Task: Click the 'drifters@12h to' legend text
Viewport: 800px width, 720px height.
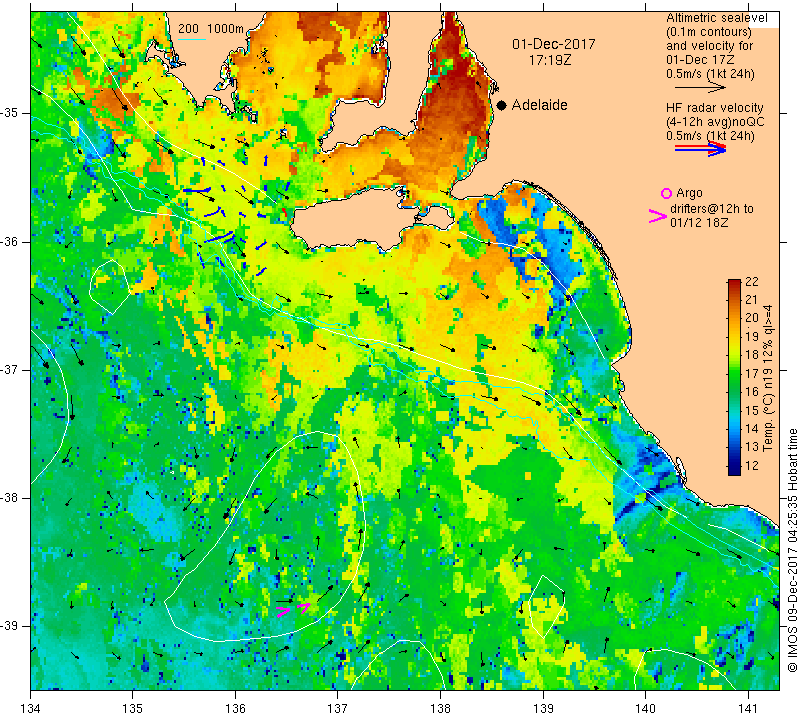Action: click(712, 209)
